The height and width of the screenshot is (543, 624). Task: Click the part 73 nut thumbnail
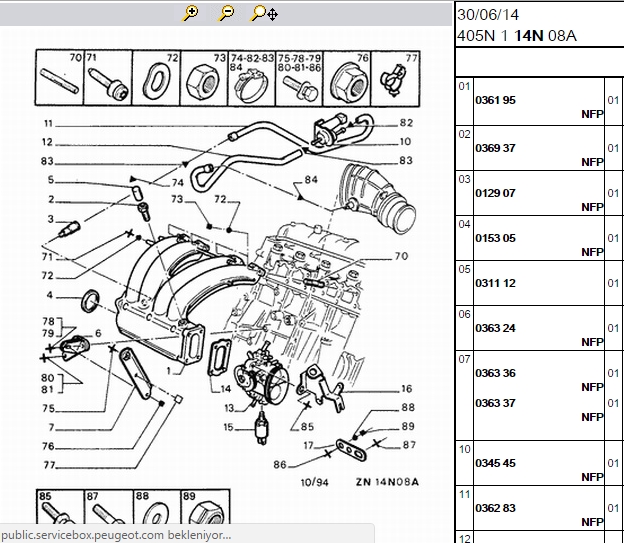click(x=204, y=78)
